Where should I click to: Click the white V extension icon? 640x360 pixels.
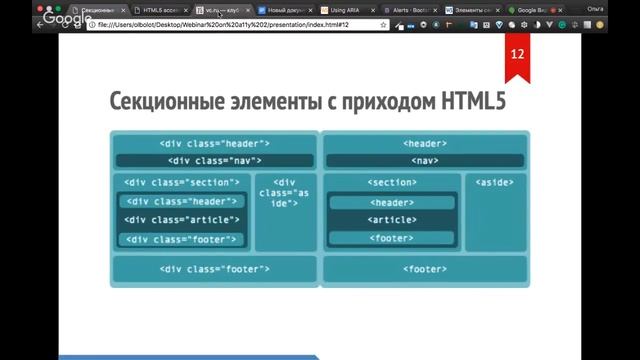[549, 25]
